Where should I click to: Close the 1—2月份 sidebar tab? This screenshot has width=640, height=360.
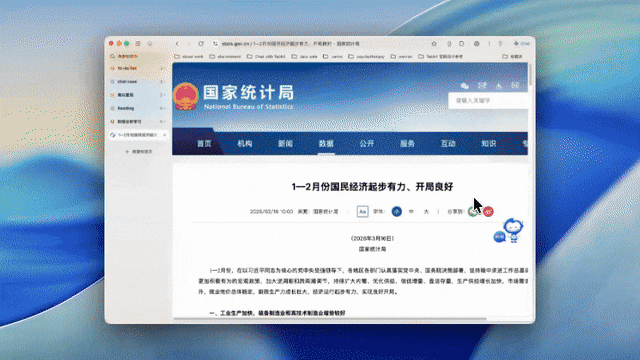tap(164, 135)
